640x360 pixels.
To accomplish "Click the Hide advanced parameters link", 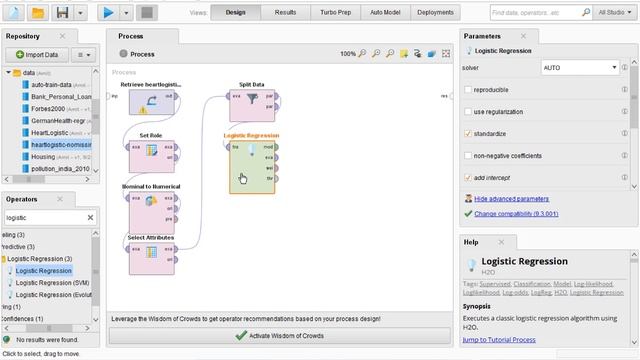I will pyautogui.click(x=511, y=199).
